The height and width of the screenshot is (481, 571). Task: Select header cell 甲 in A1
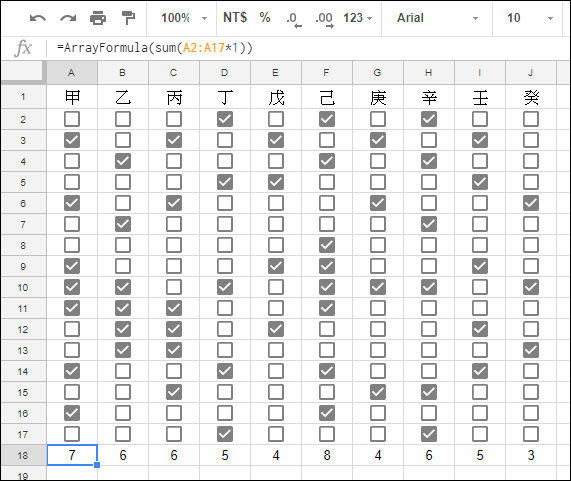click(72, 97)
